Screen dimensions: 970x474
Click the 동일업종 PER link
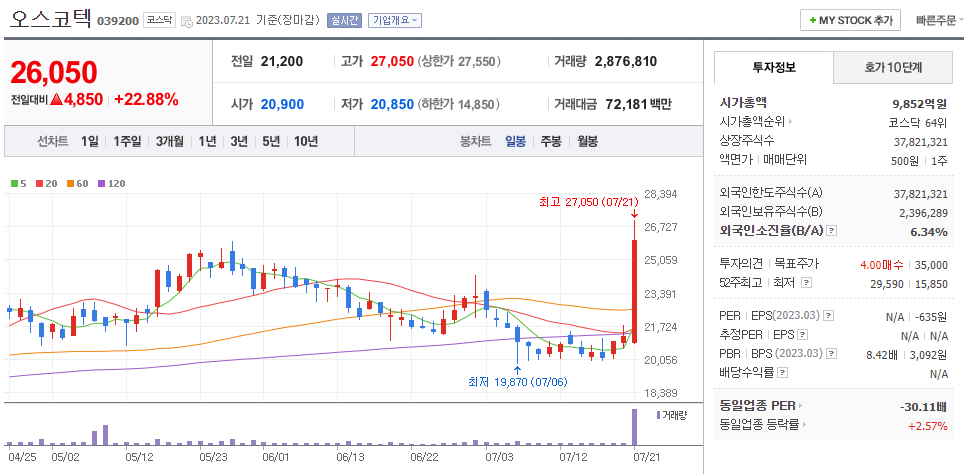coord(757,406)
